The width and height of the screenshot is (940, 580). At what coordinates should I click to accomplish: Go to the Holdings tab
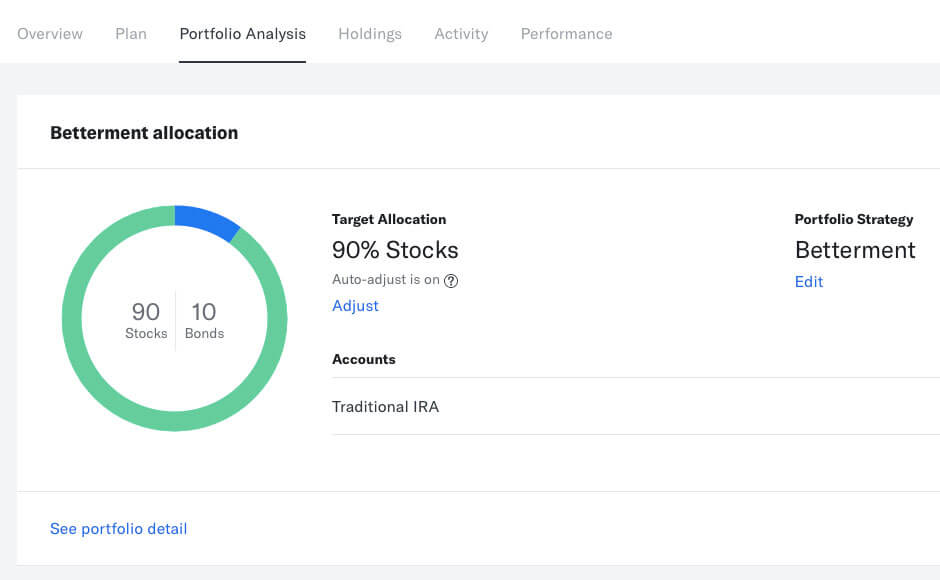[x=370, y=34]
